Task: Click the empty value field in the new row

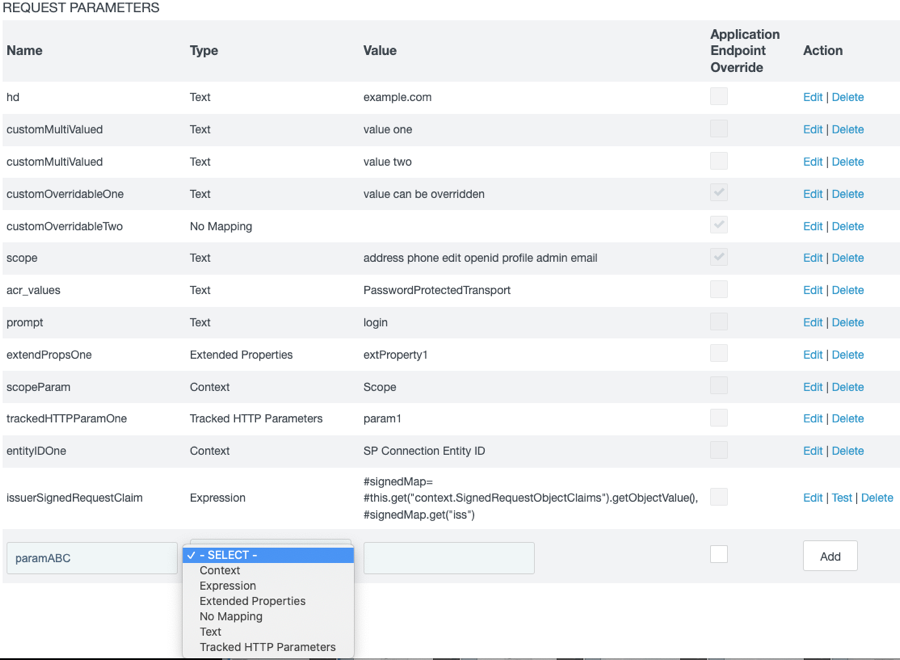Action: [448, 558]
